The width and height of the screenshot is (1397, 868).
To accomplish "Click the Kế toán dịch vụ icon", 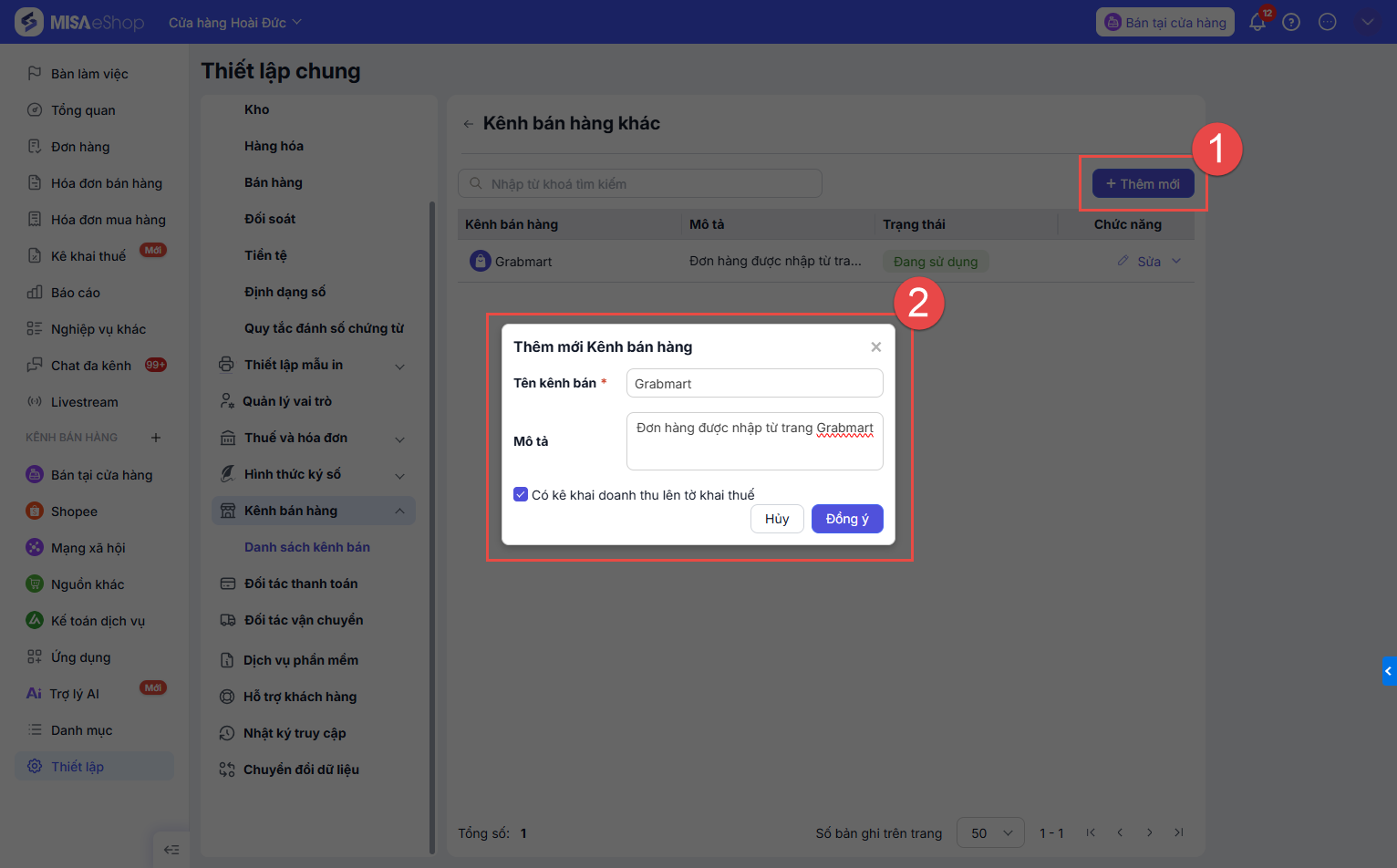I will [x=35, y=620].
